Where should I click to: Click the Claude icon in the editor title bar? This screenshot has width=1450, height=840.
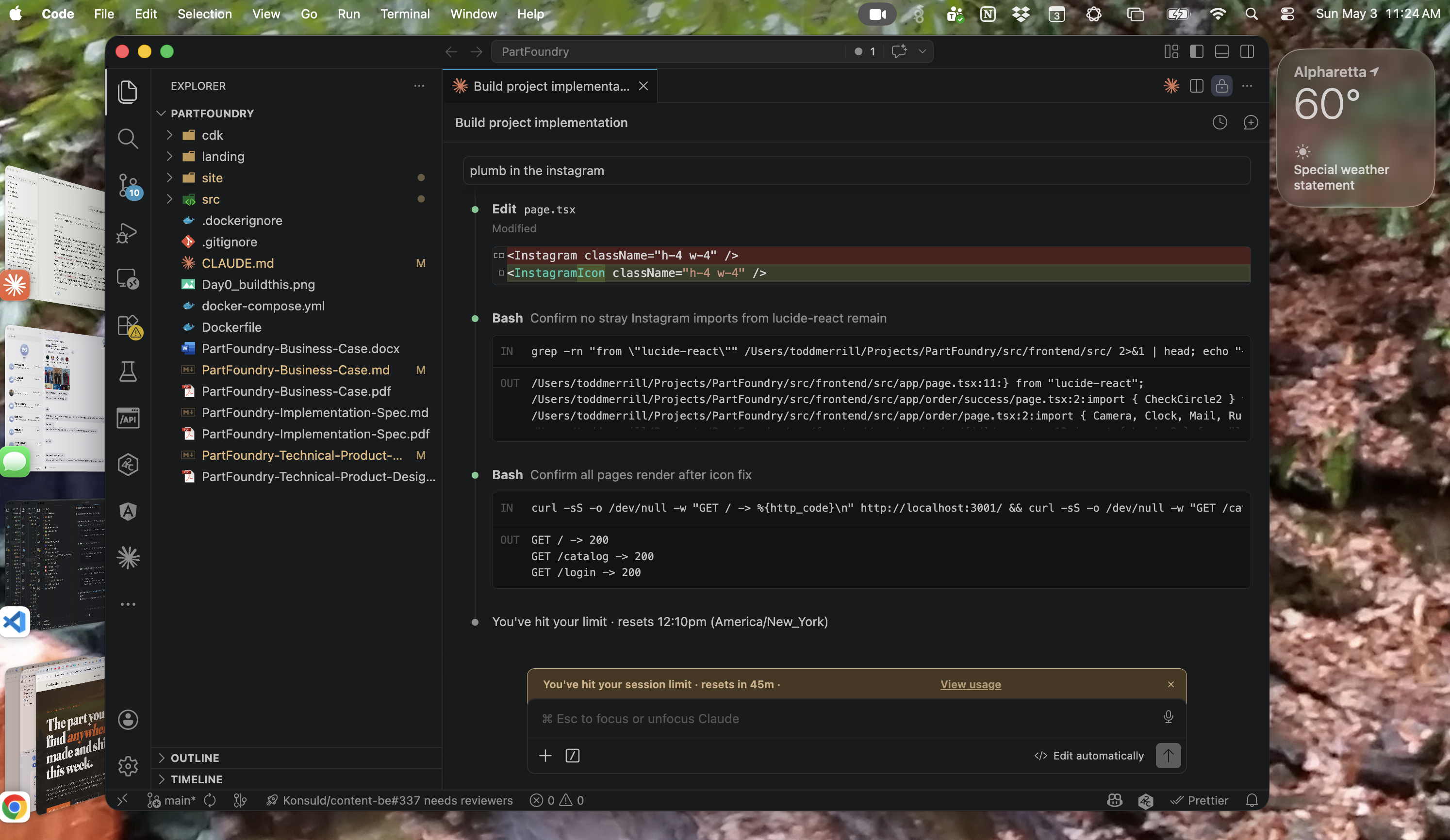pyautogui.click(x=1171, y=86)
